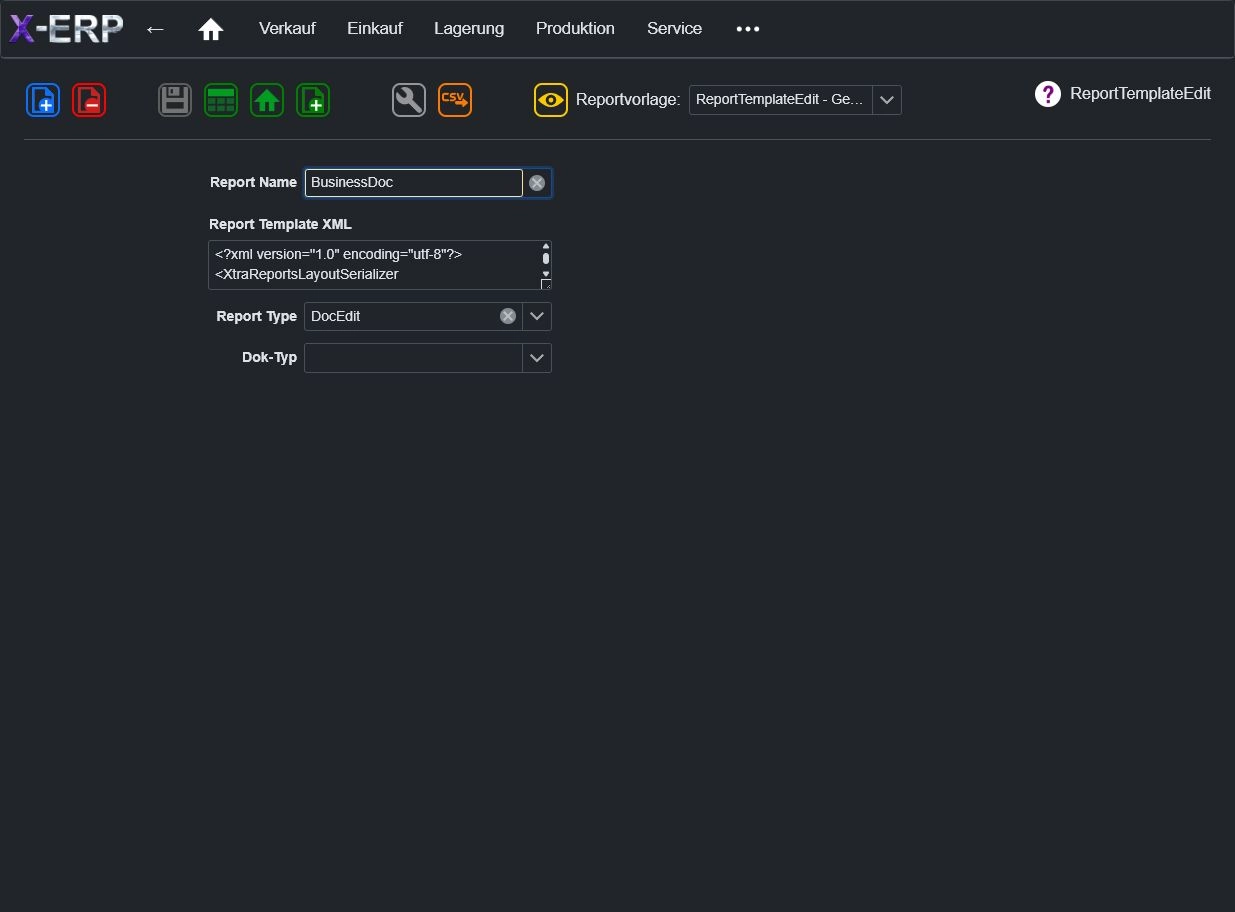
Task: Click the green house icon in toolbar
Action: [267, 100]
